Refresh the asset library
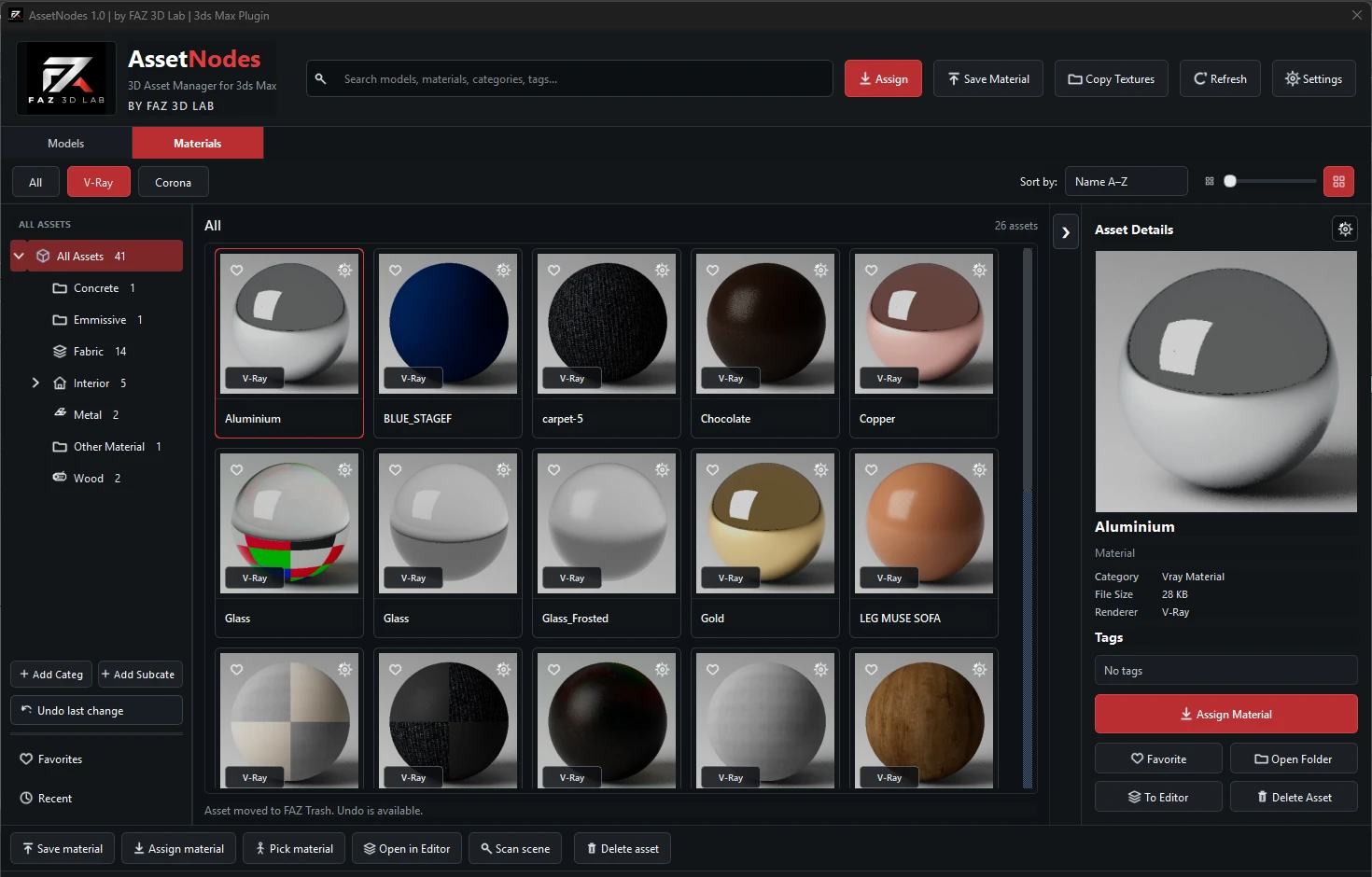The width and height of the screenshot is (1372, 877). point(1220,78)
